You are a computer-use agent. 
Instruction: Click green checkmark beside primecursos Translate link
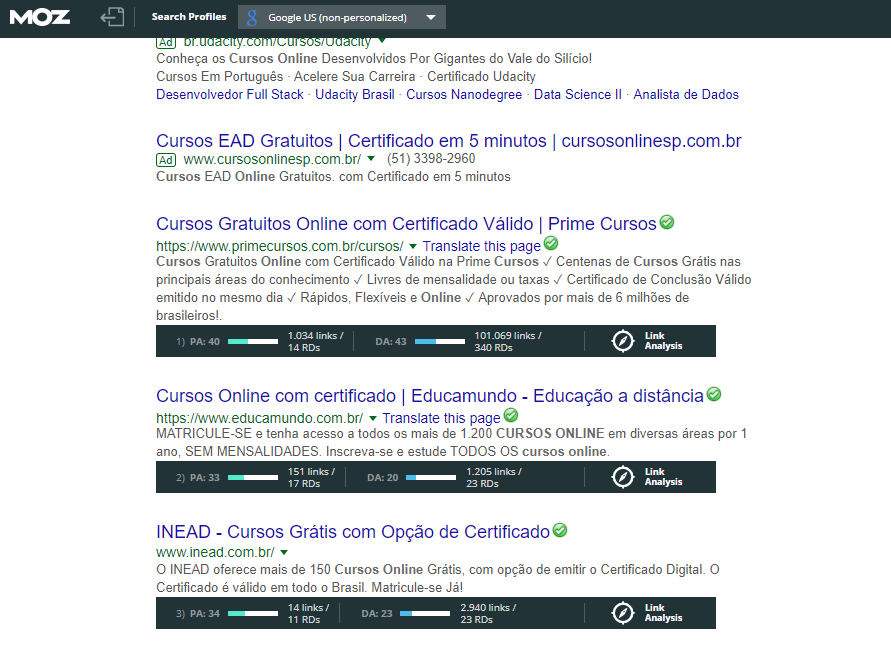[x=551, y=243]
